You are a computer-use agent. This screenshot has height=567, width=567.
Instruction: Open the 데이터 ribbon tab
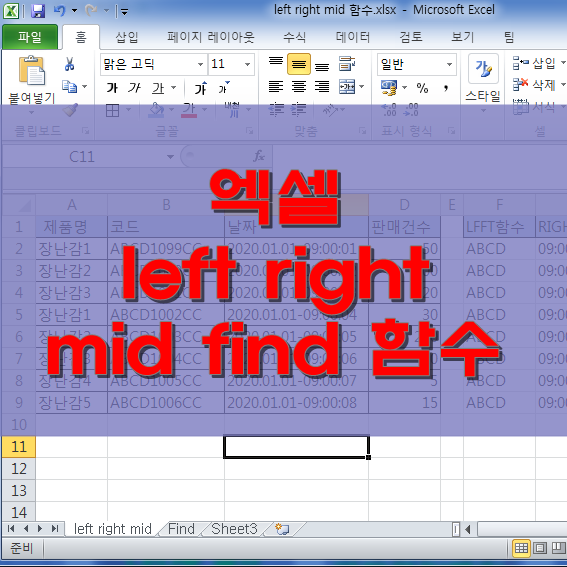click(353, 37)
